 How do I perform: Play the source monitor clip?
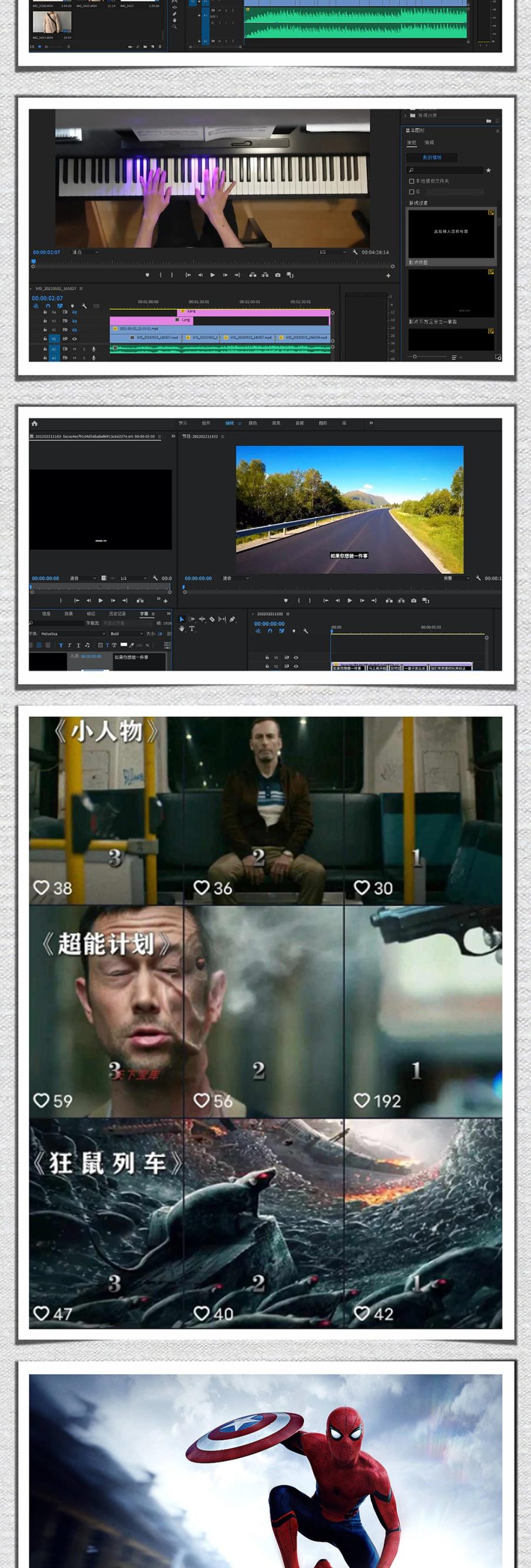pos(101,601)
